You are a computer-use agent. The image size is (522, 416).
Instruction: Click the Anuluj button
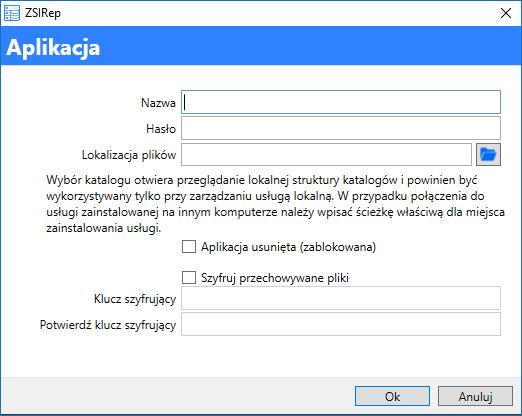pyautogui.click(x=475, y=396)
